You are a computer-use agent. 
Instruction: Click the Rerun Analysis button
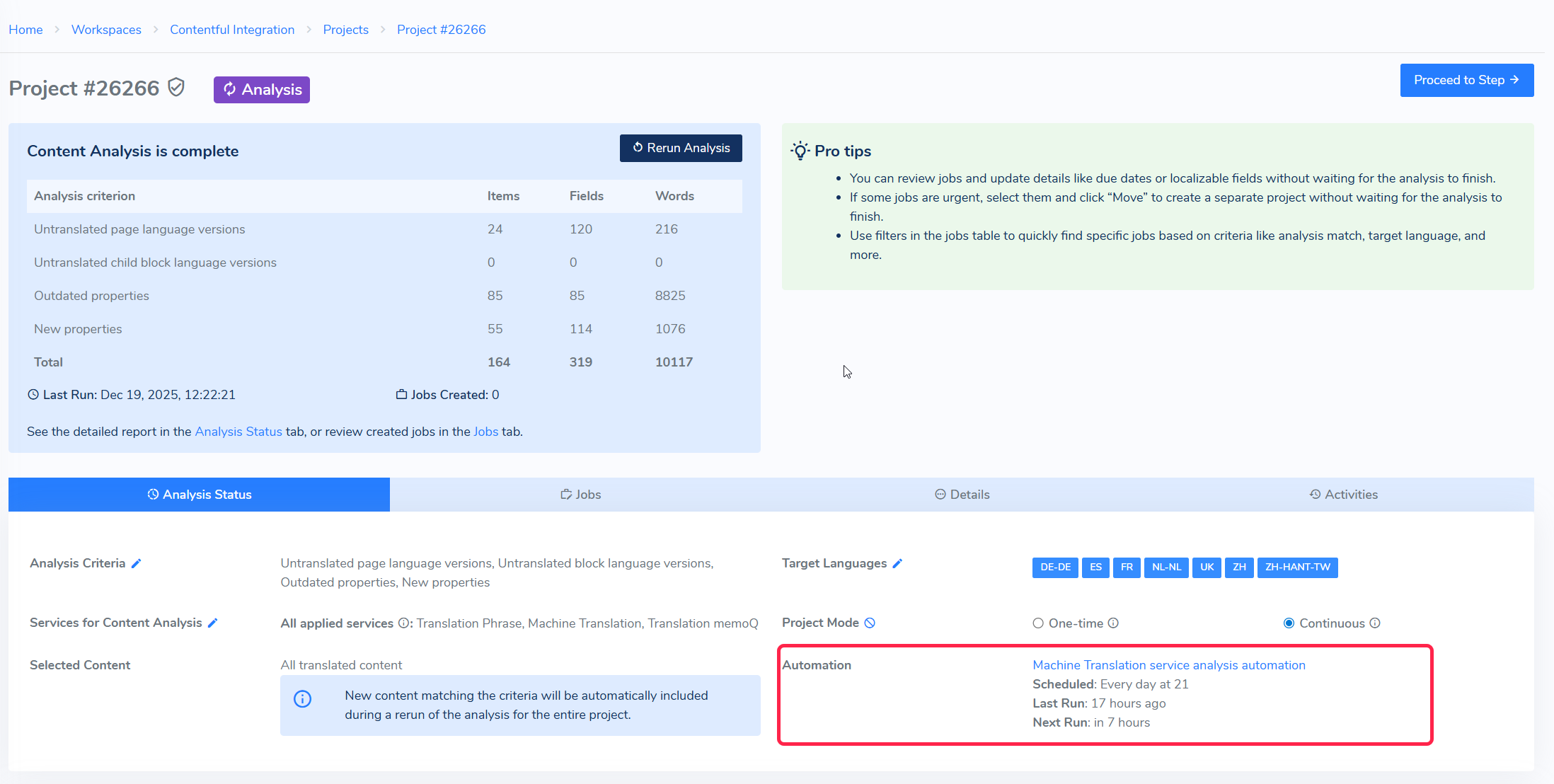(x=681, y=148)
